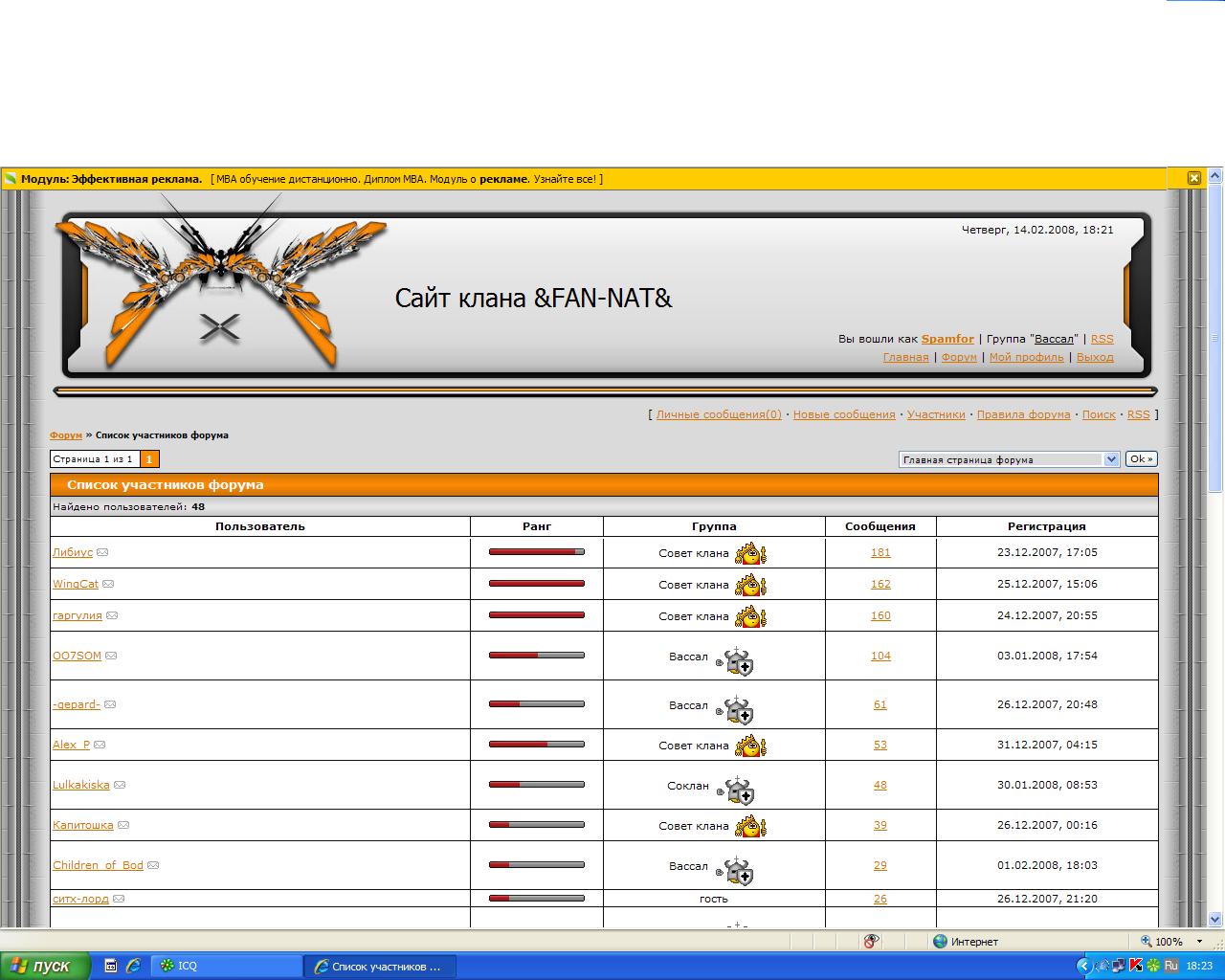Click the Вассал knight icon in OO7SOM row
The height and width of the screenshot is (980, 1225).
(x=738, y=660)
